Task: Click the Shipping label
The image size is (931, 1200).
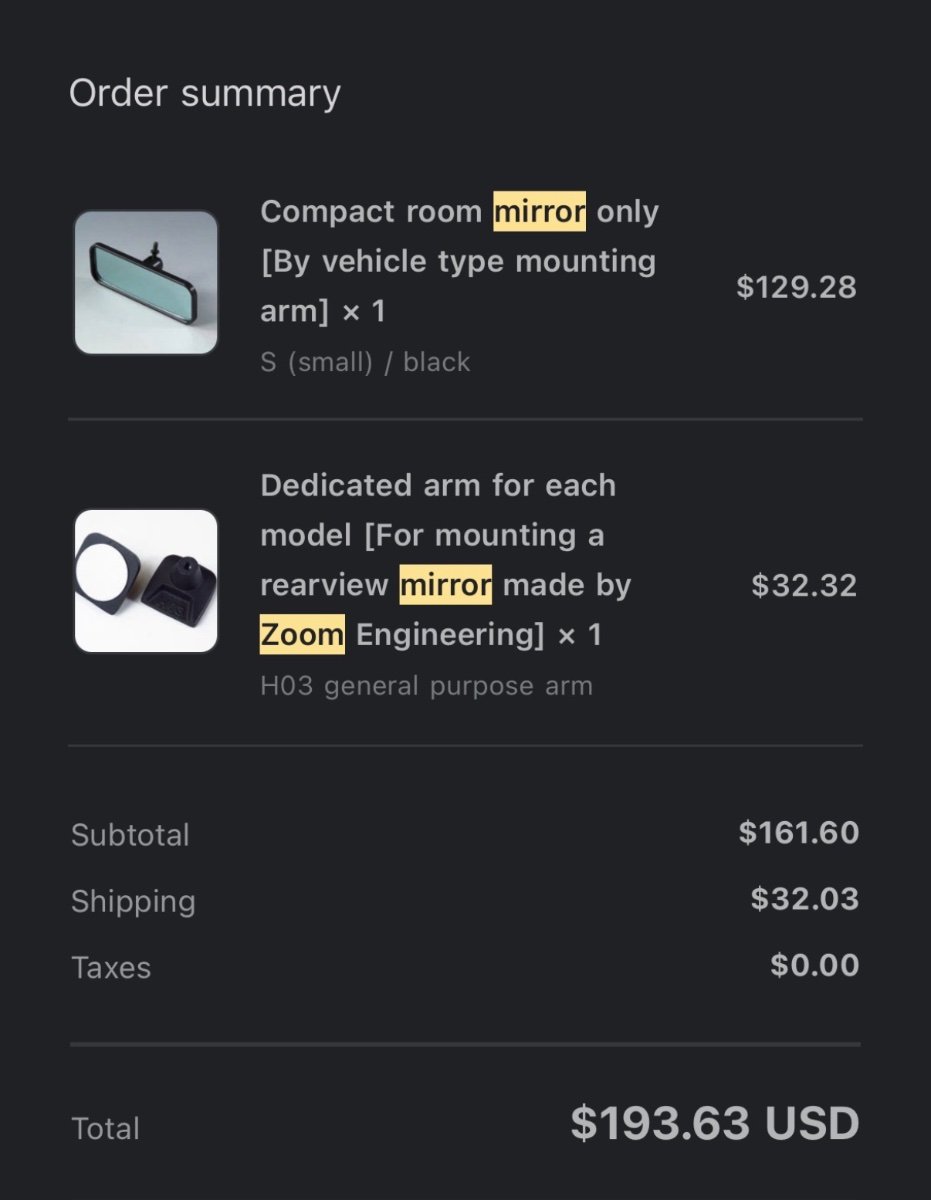Action: point(133,901)
